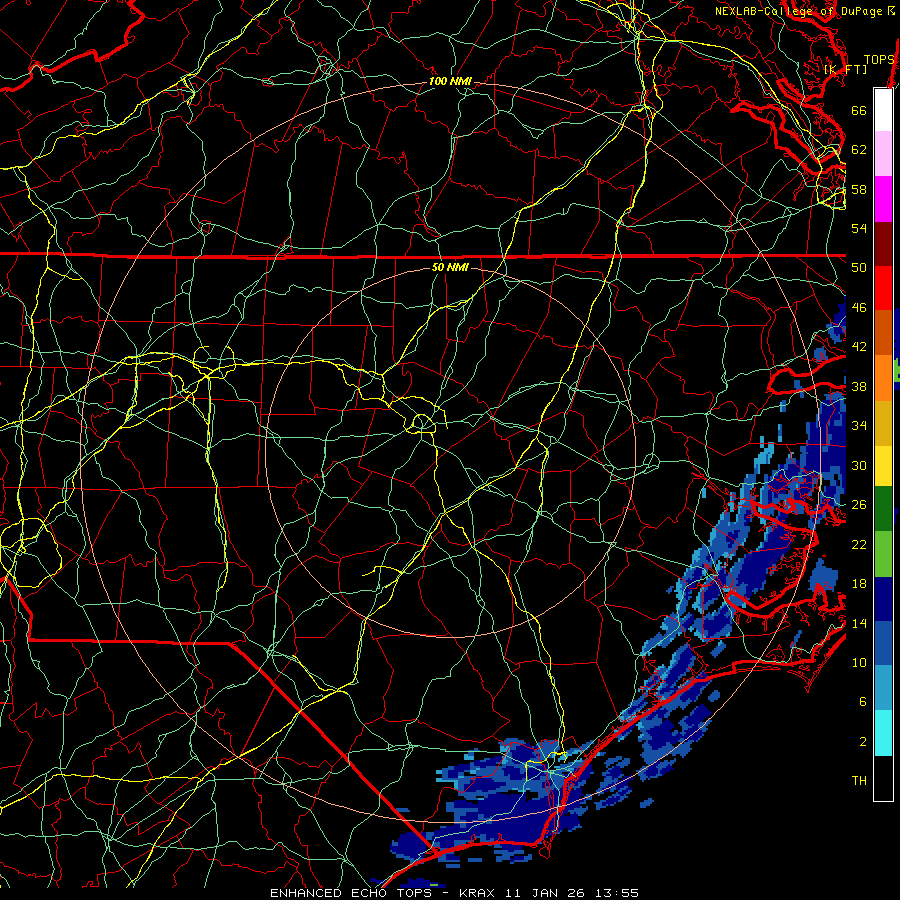Click the light orange legend swatch
900x900 pixels.
coord(883,378)
